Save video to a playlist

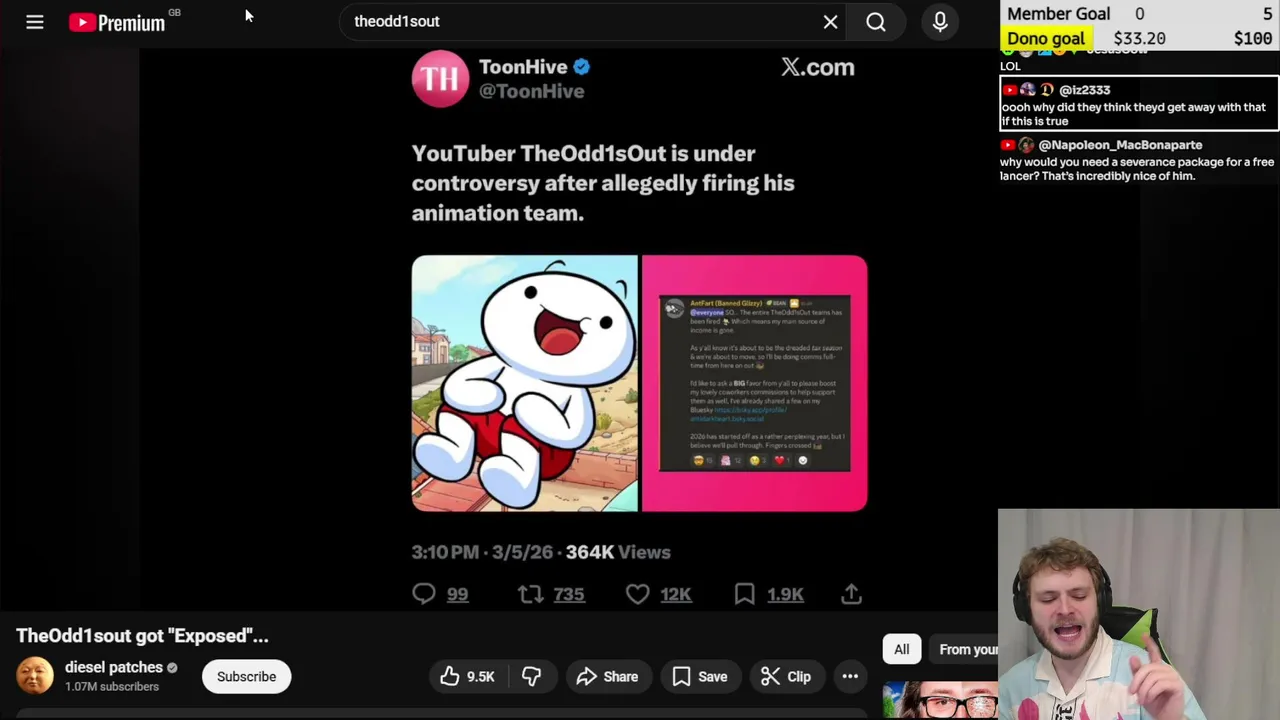[700, 677]
